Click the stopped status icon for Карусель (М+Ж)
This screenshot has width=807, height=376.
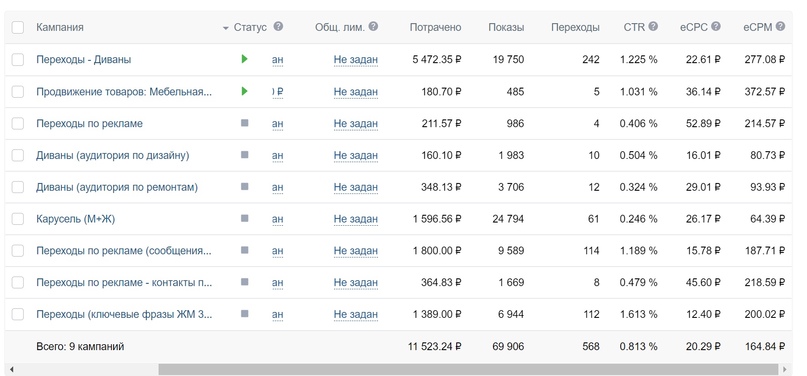click(x=244, y=218)
